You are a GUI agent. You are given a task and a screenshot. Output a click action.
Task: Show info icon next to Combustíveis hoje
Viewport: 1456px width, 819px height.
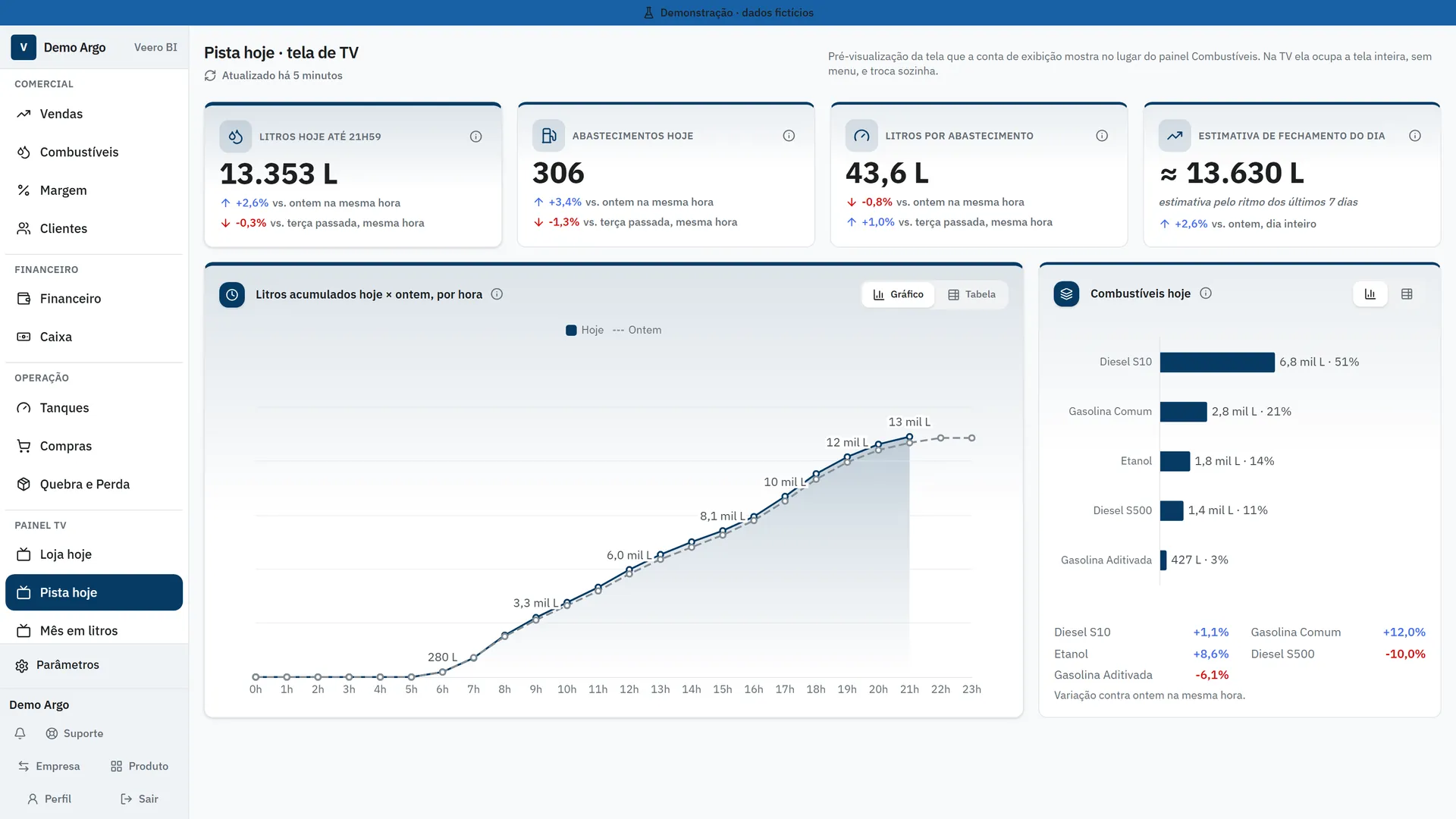point(1206,293)
